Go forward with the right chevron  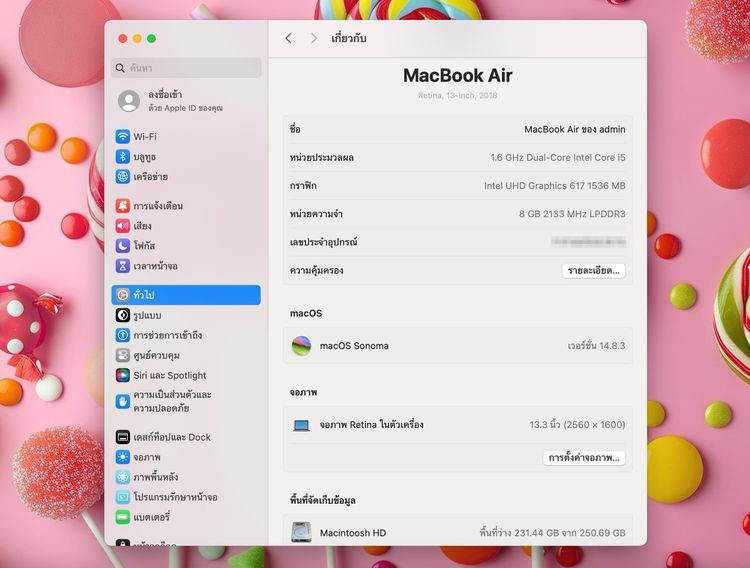(314, 38)
